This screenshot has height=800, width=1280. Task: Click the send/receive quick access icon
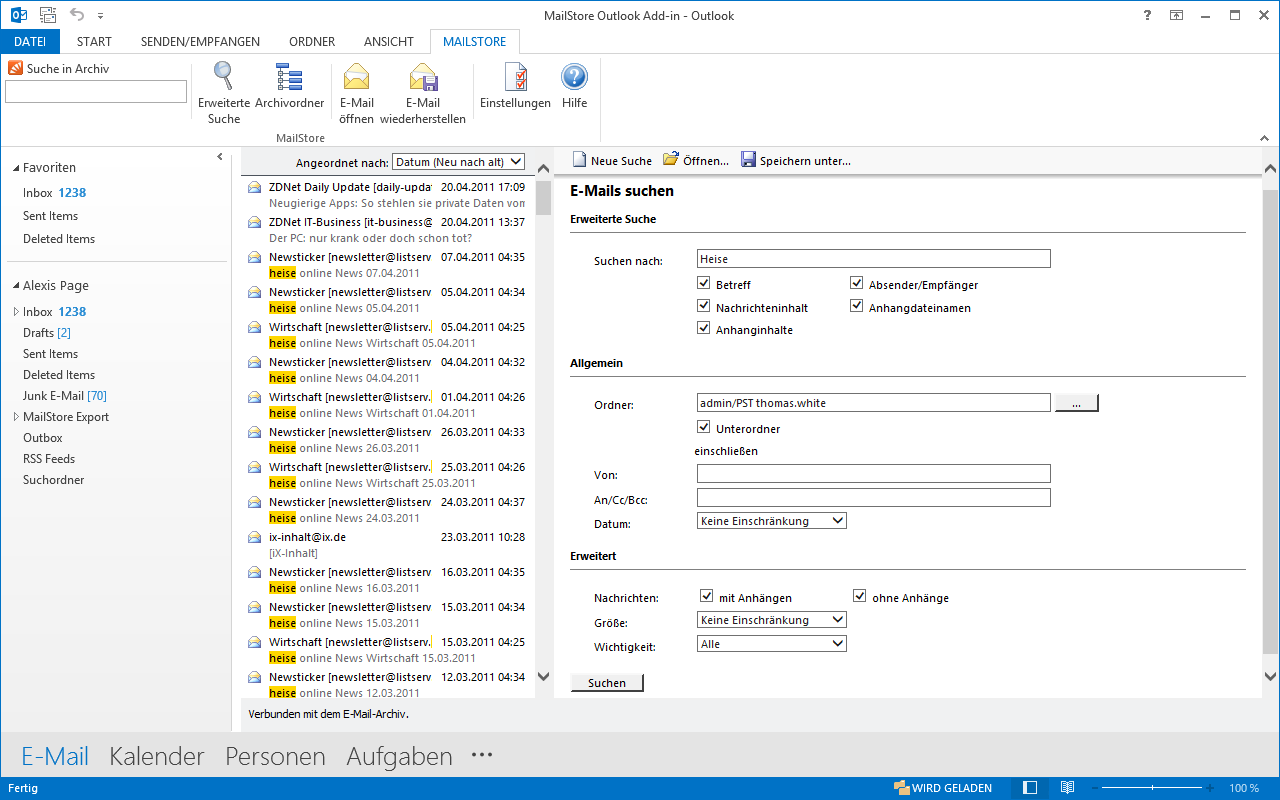(x=47, y=15)
